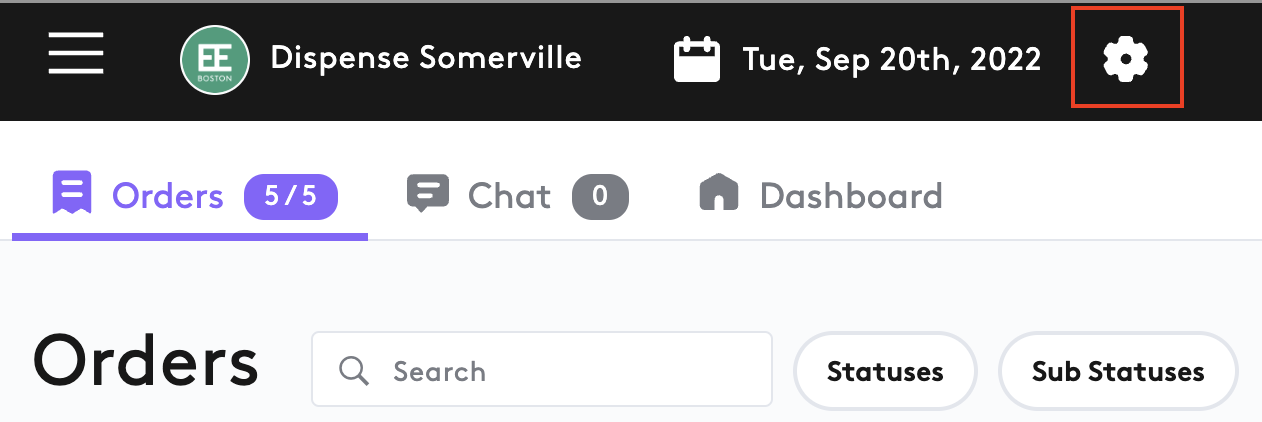Image resolution: width=1262 pixels, height=422 pixels.
Task: Click the Chat unread count badge
Action: click(600, 196)
